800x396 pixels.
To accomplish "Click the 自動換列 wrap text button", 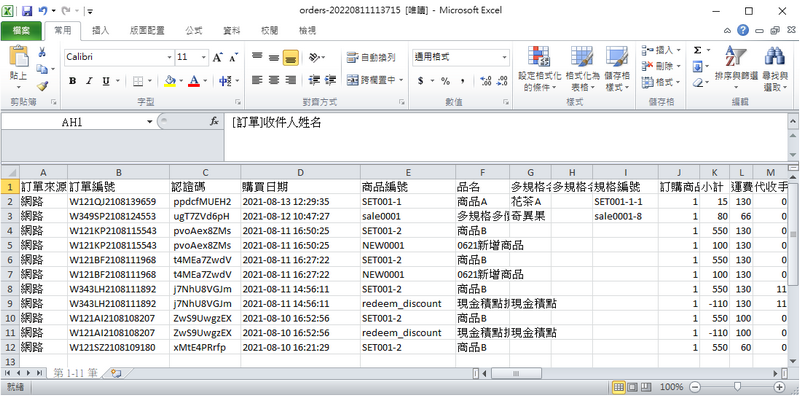I will click(371, 57).
